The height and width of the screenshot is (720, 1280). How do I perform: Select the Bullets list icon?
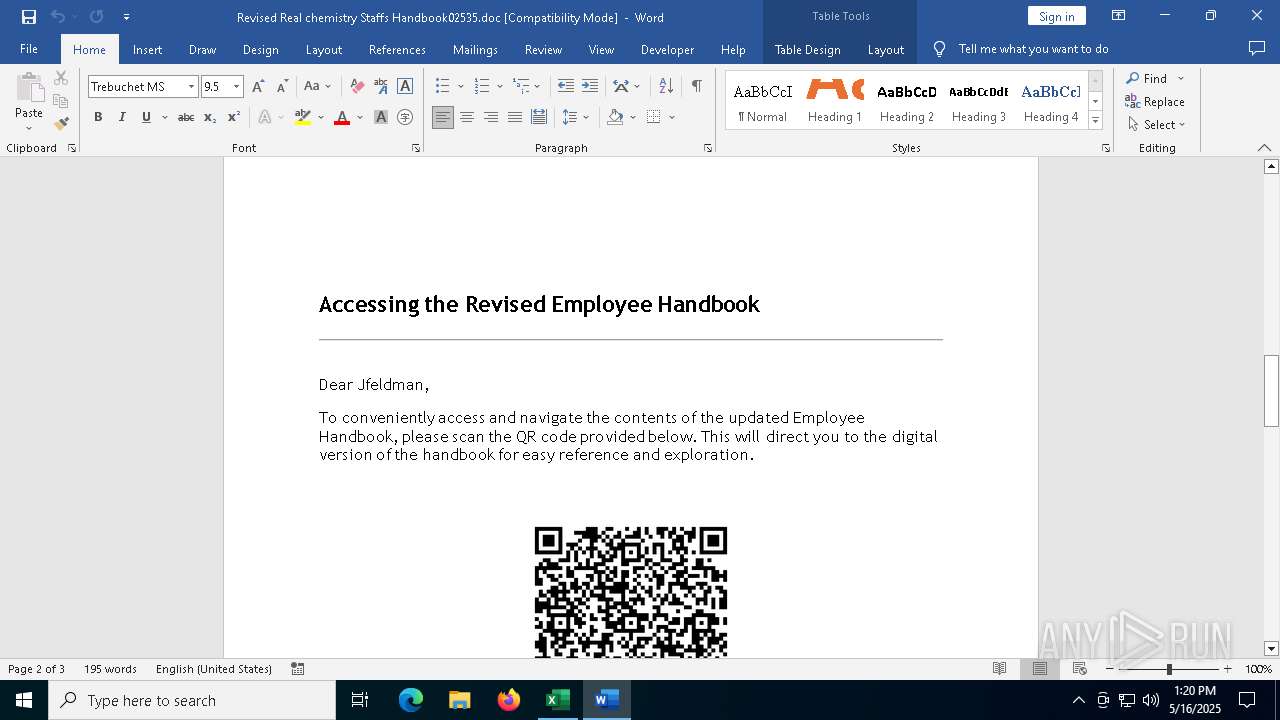click(x=442, y=87)
